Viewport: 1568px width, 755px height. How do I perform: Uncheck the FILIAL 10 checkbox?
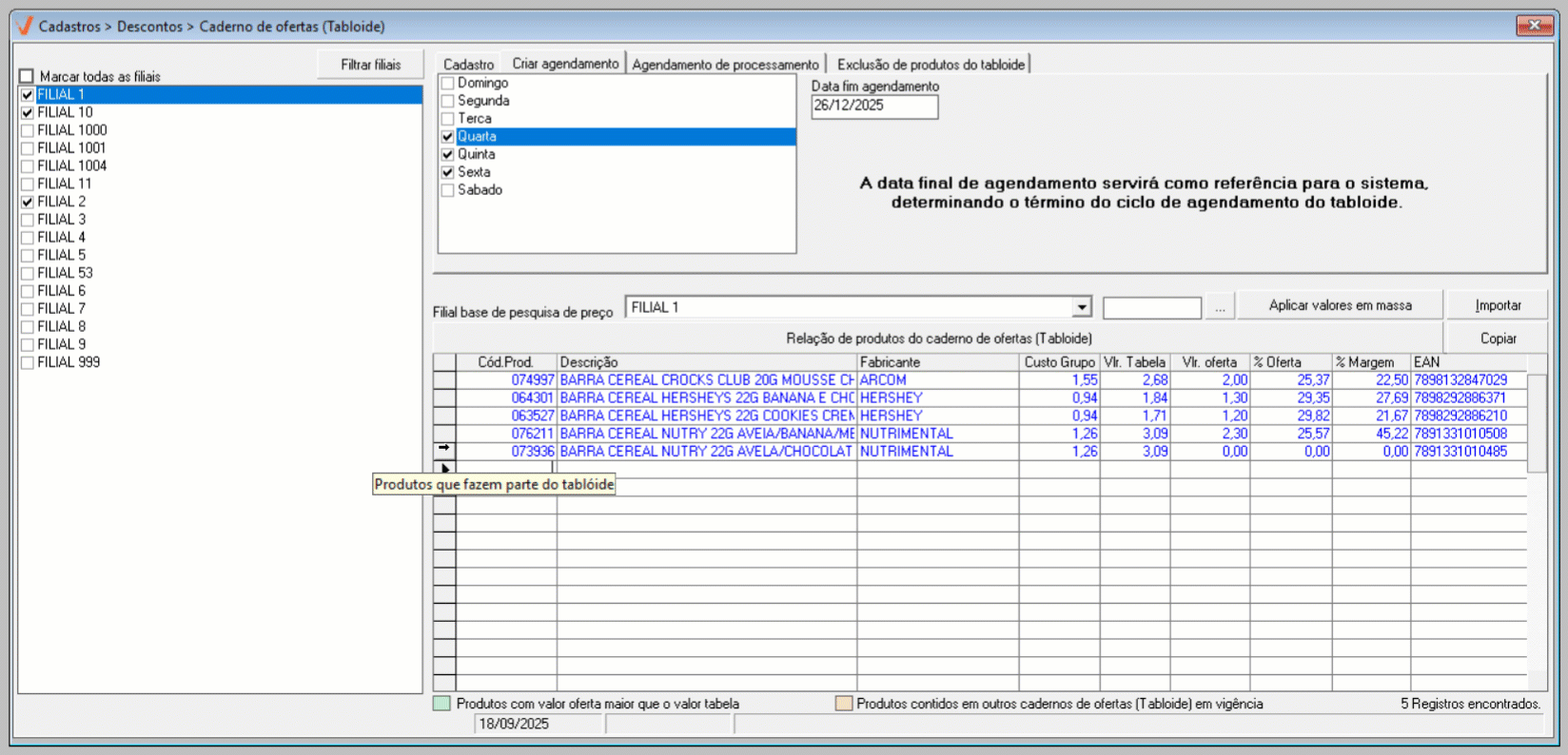point(28,112)
